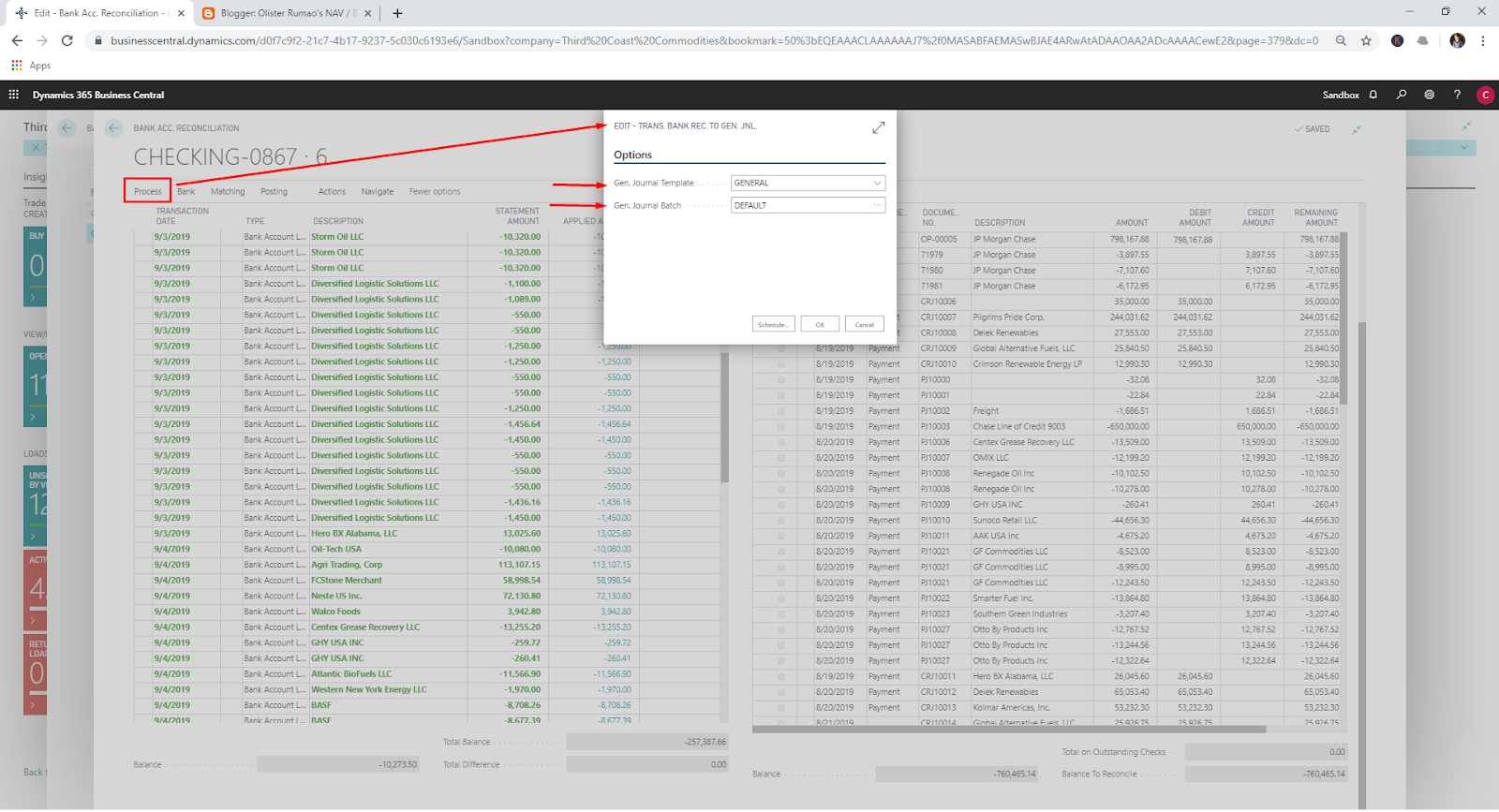Tick the checkbox on the PJ10001 ledger row
1499x812 pixels.
coord(781,395)
